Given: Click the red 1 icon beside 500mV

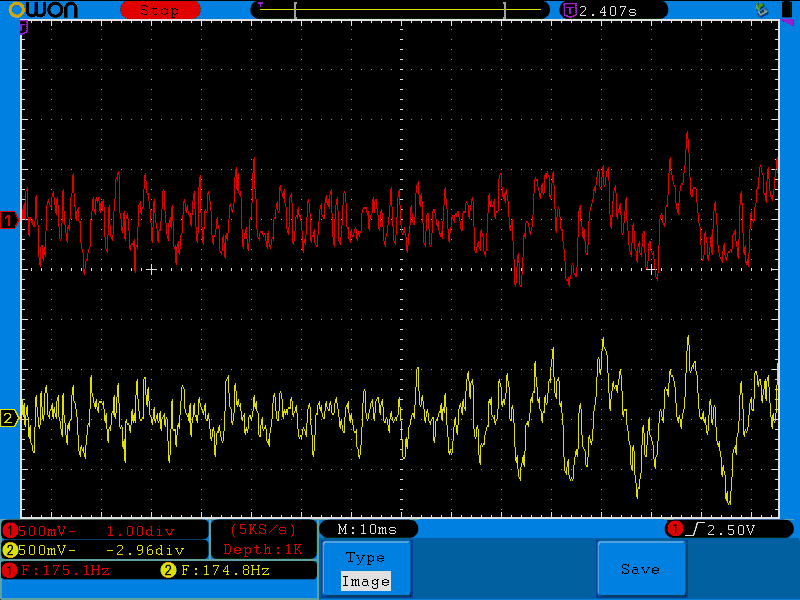Looking at the screenshot, I should tap(10, 531).
